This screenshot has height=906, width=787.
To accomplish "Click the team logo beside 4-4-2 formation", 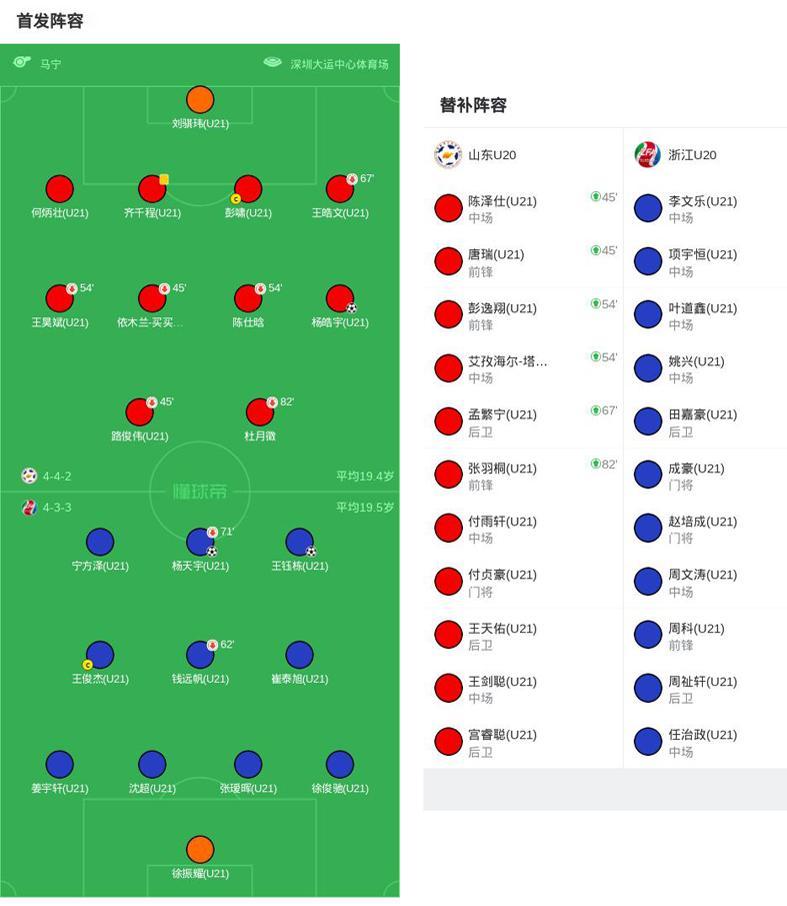I will (x=29, y=476).
